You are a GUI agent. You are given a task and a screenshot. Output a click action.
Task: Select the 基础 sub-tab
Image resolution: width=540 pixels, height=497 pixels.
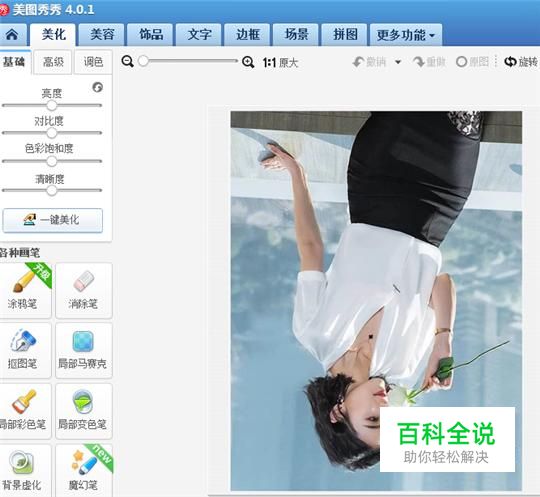14,62
